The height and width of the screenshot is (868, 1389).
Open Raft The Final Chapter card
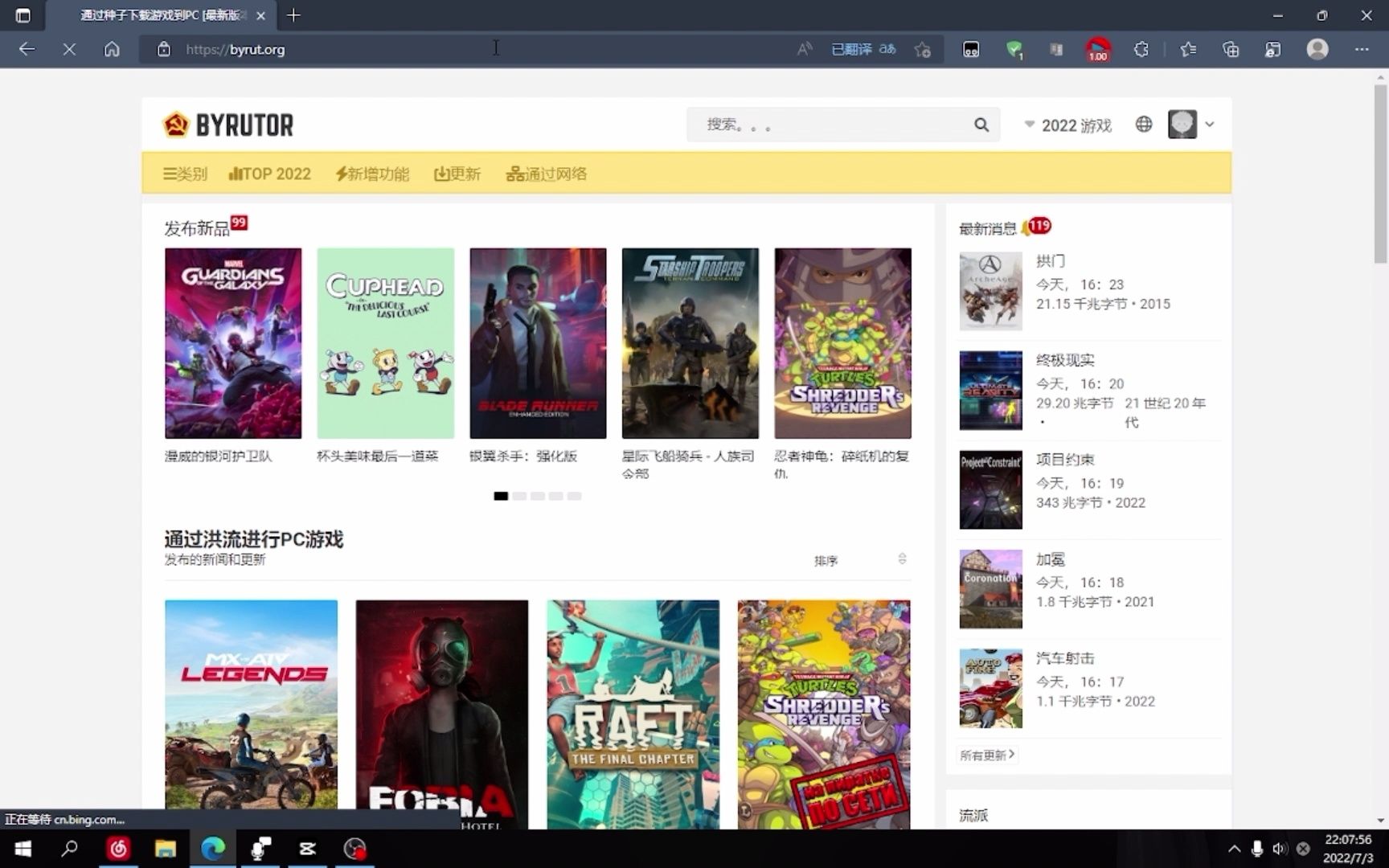tap(633, 714)
